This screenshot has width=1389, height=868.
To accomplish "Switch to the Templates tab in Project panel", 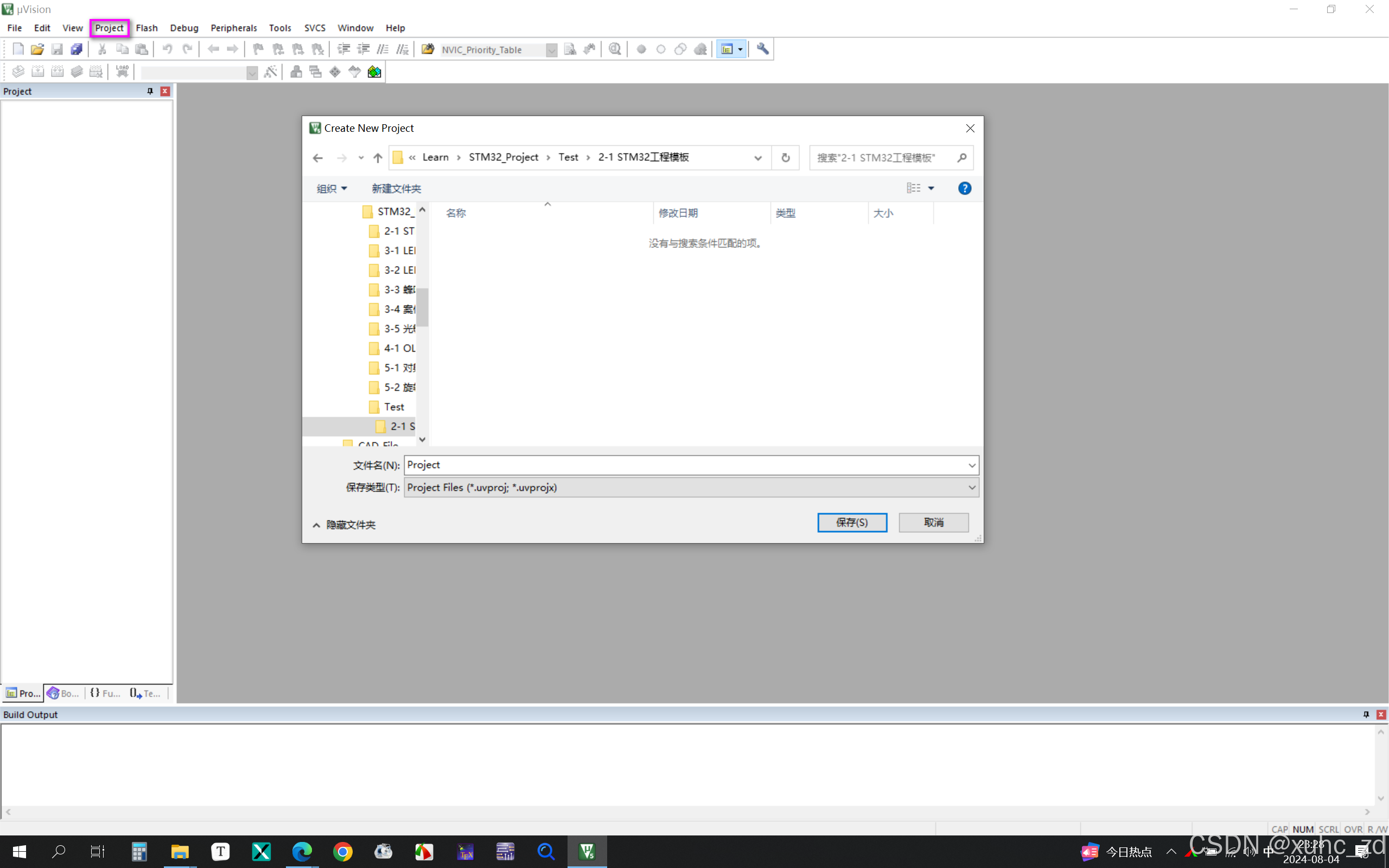I will 145,693.
